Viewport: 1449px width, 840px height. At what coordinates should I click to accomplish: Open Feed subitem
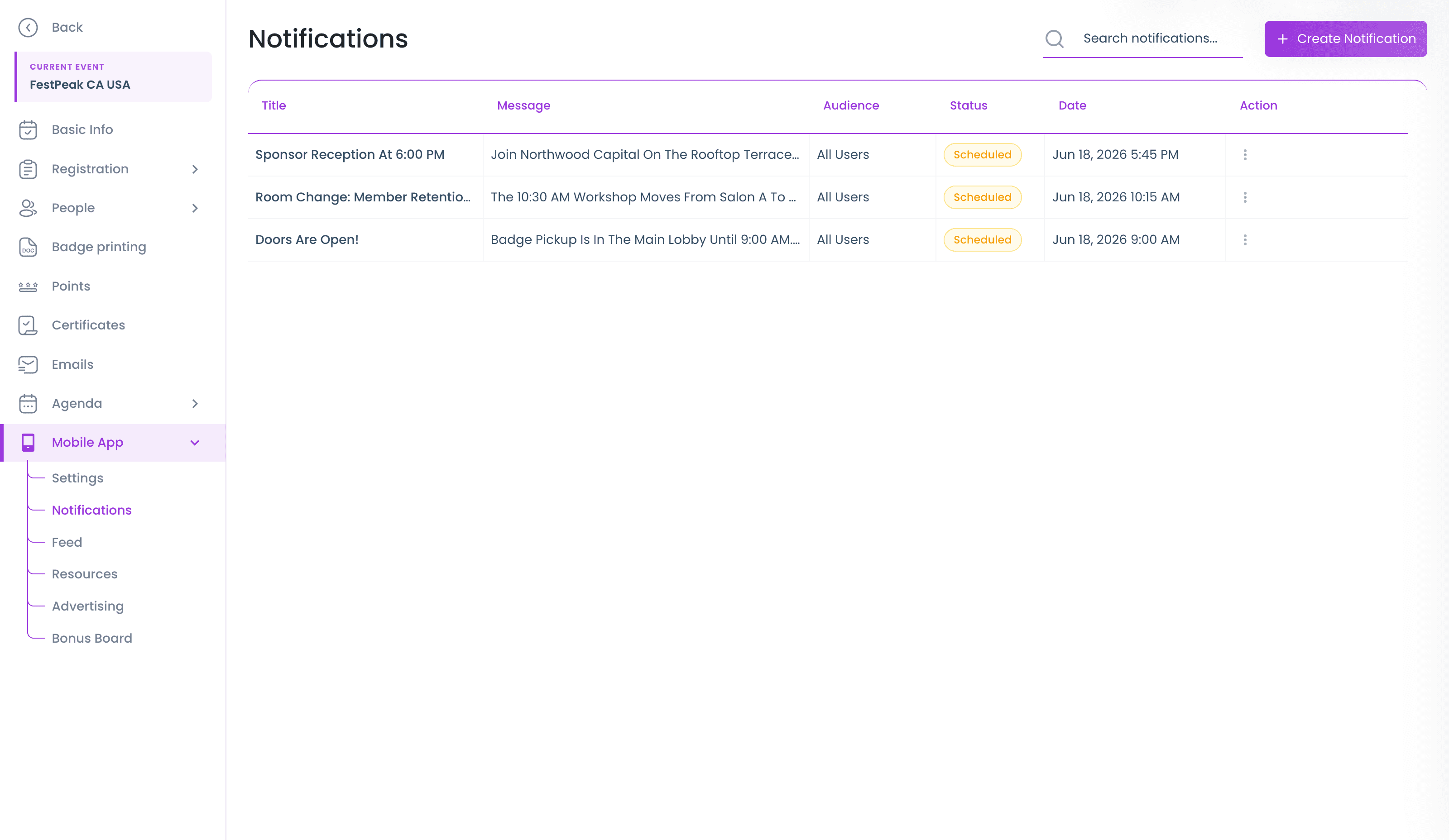(x=67, y=542)
